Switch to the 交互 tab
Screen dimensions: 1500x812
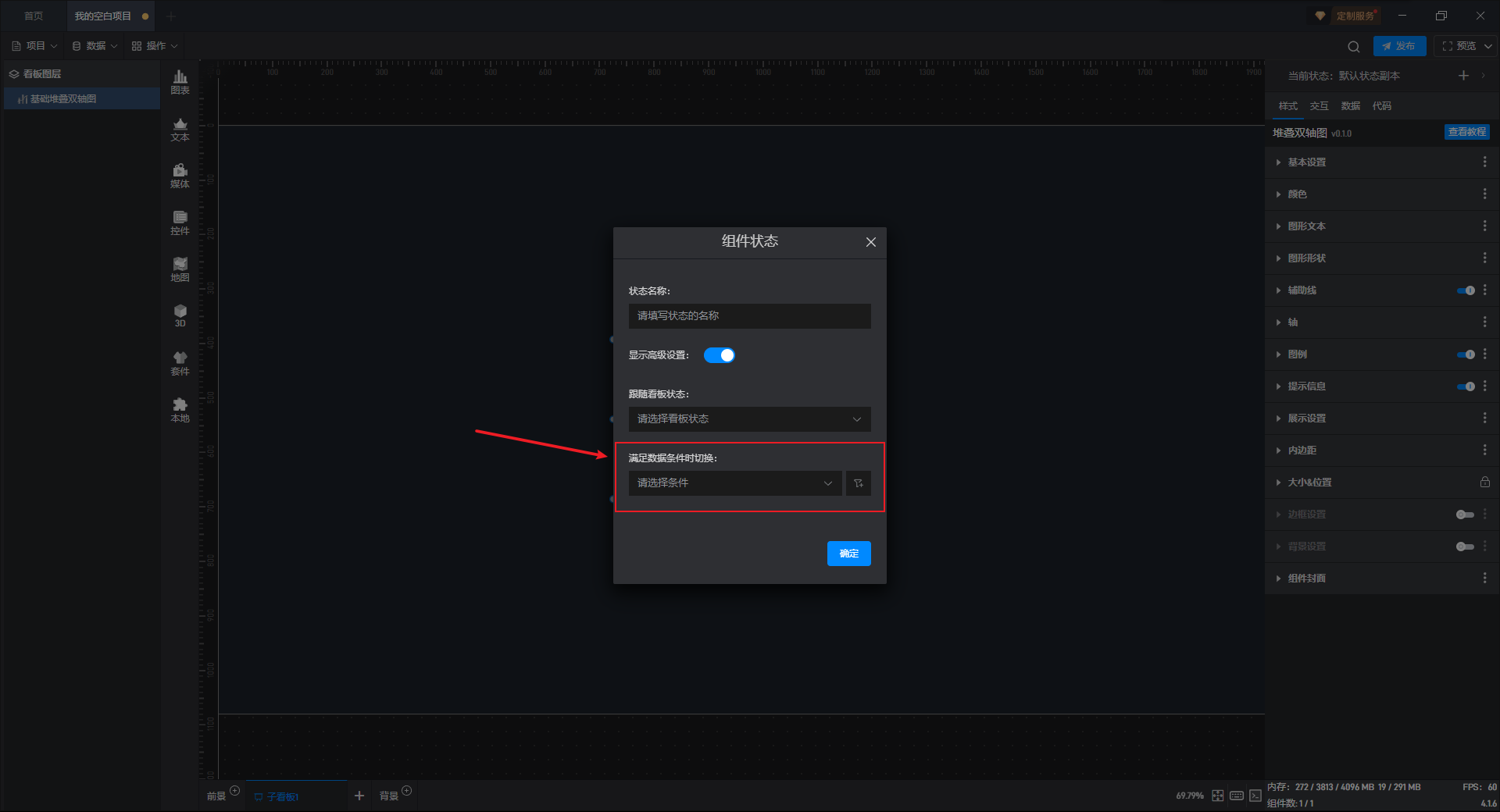pos(1319,106)
